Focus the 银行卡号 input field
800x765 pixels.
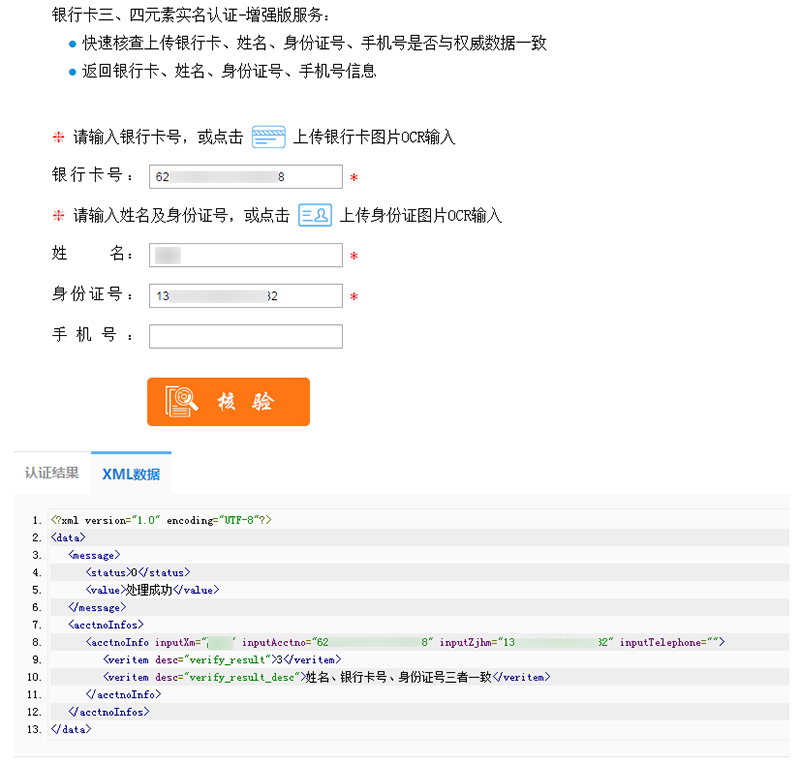pyautogui.click(x=245, y=177)
